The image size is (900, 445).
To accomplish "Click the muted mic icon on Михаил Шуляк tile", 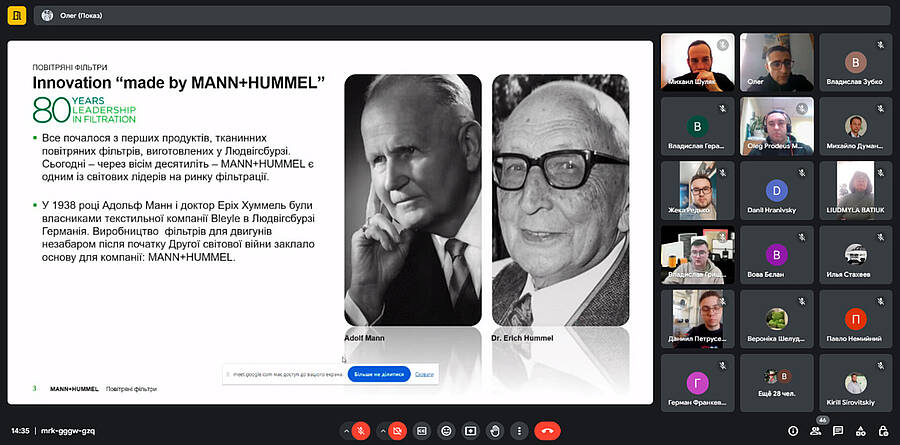I will pyautogui.click(x=723, y=45).
